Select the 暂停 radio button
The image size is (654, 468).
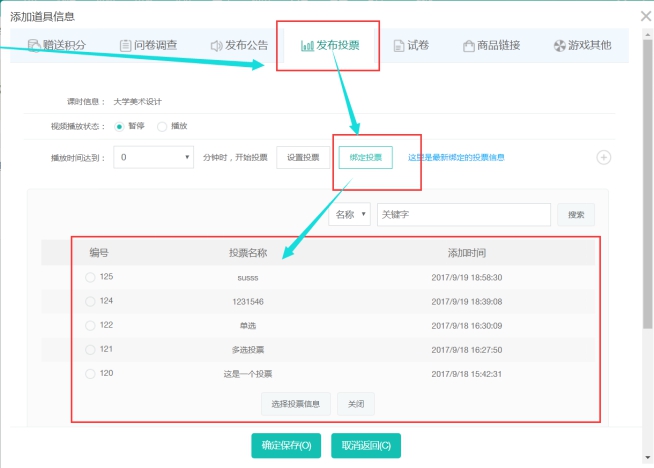click(x=119, y=126)
